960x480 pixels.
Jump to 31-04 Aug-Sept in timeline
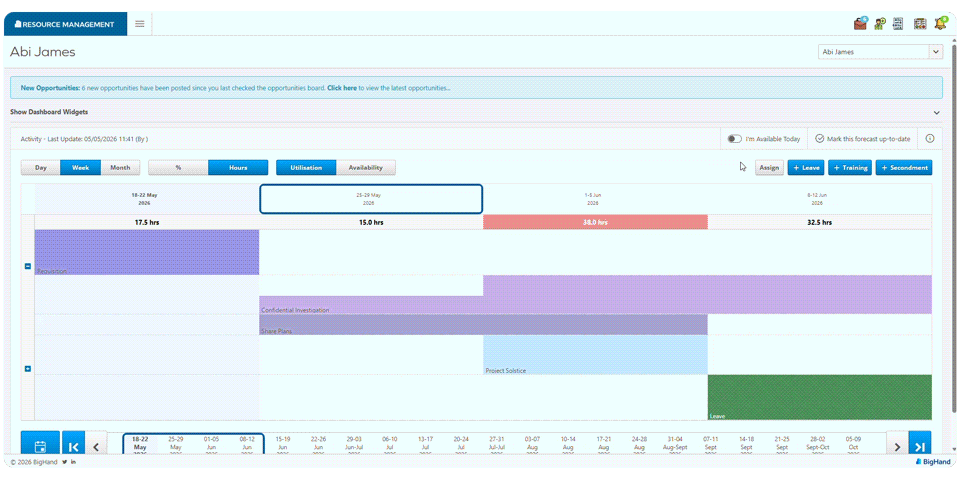coord(675,446)
